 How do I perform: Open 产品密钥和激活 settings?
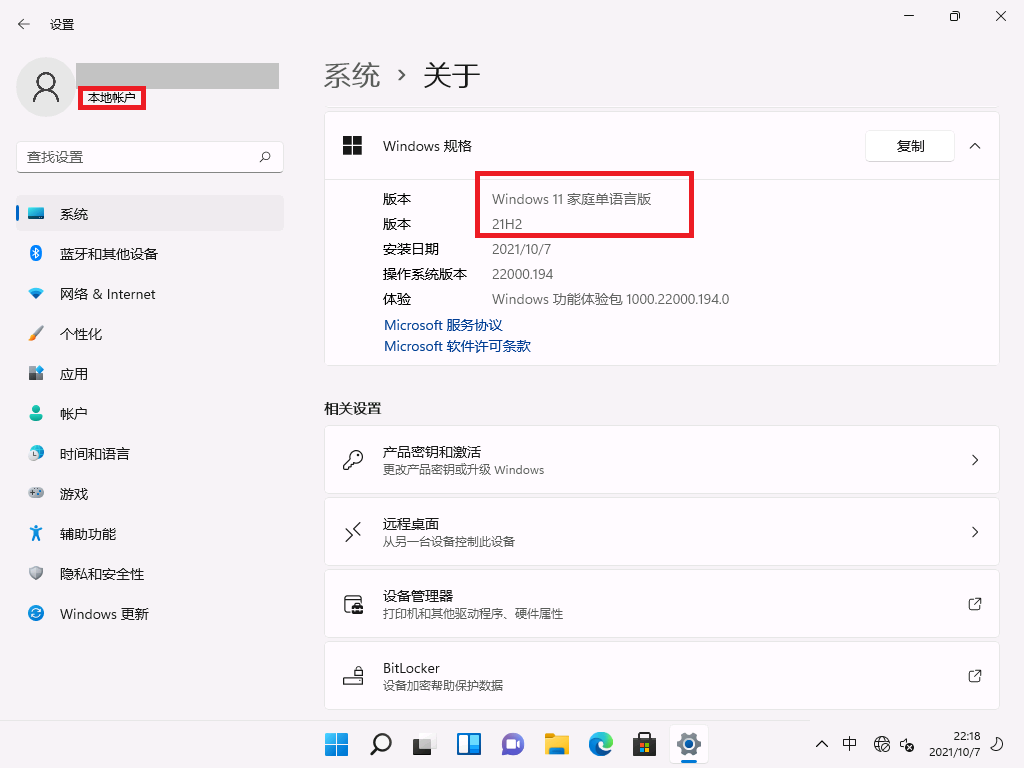pos(662,460)
